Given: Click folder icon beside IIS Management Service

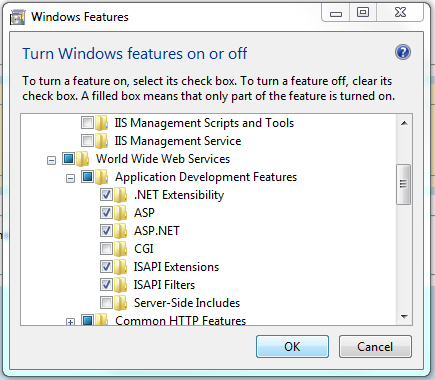Looking at the screenshot, I should (101, 141).
